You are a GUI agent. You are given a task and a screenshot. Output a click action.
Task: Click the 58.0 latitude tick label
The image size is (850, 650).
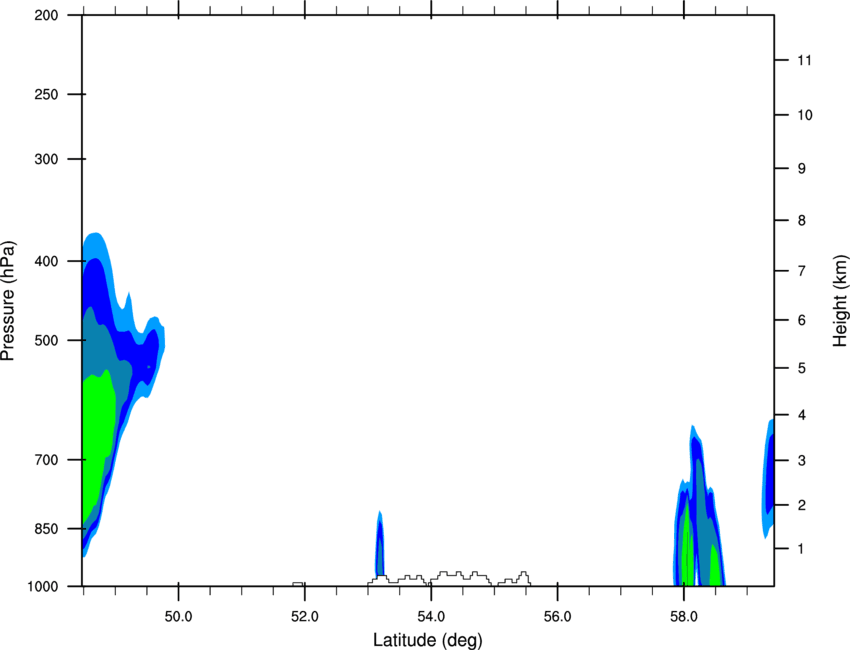(684, 617)
